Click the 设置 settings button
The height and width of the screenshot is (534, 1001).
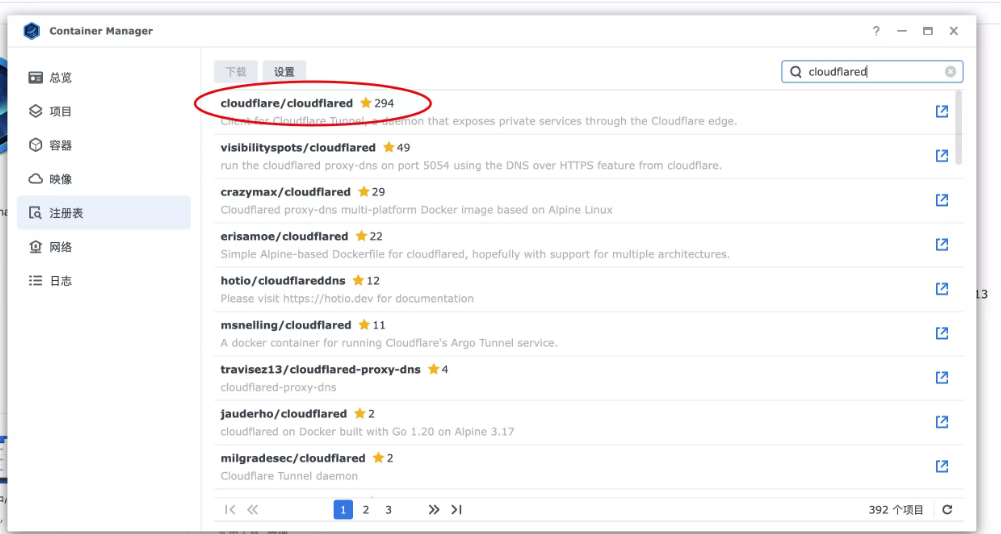point(284,72)
